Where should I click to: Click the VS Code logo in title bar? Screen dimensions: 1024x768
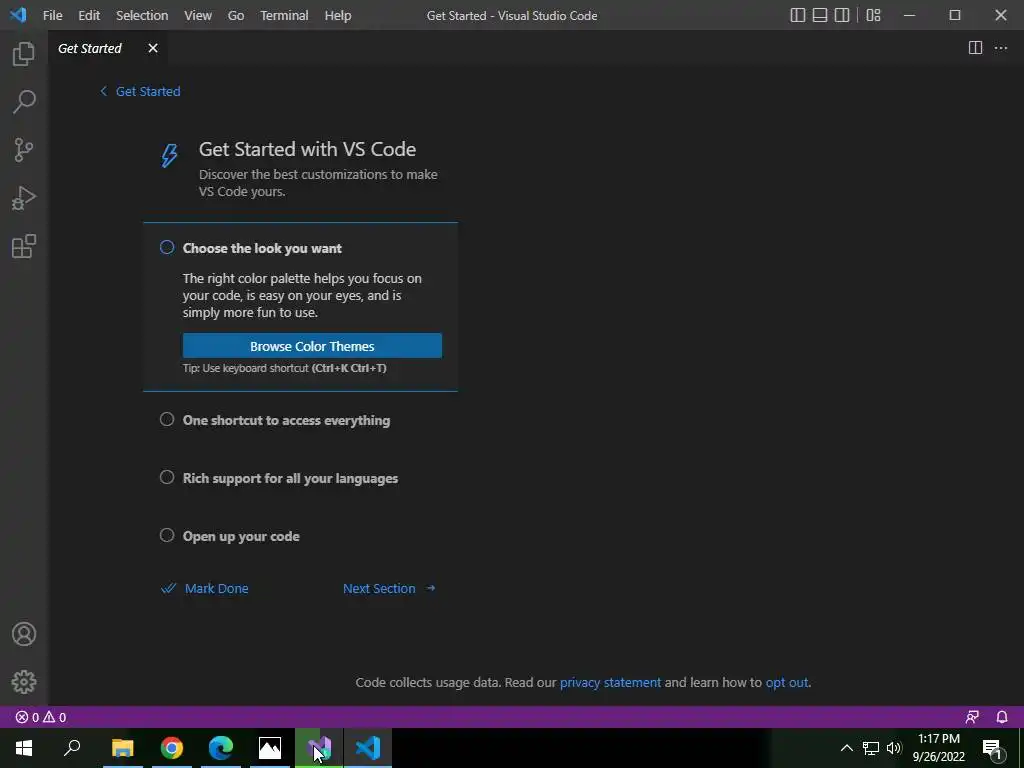click(18, 14)
